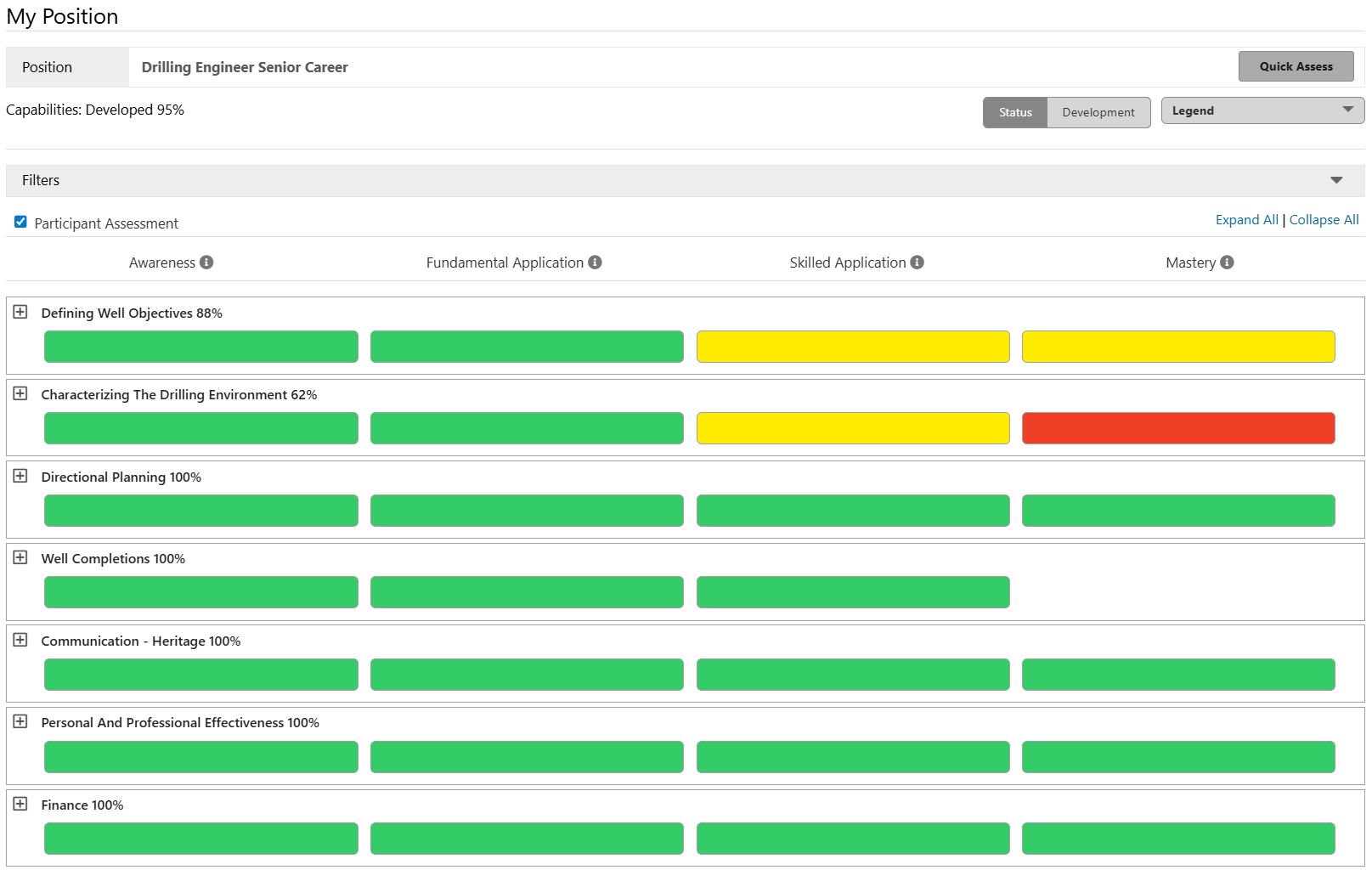Screen dimensions: 1372x870
Task: Click the Skilled Application info icon
Action: coord(917,263)
